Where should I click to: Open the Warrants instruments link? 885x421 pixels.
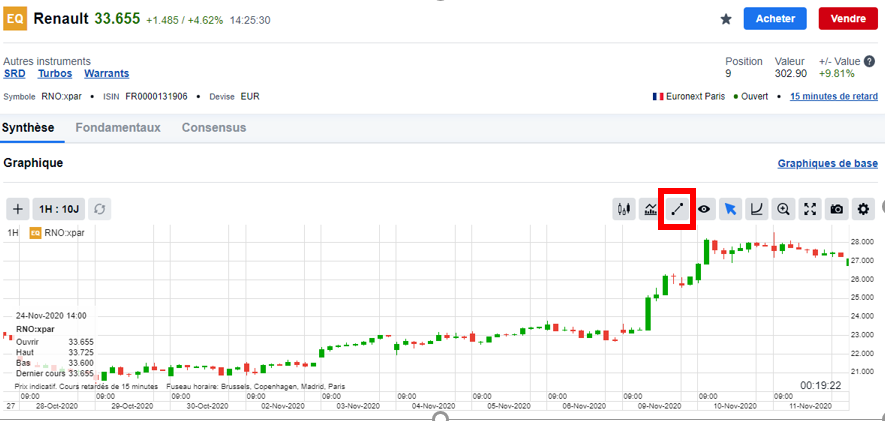(107, 73)
